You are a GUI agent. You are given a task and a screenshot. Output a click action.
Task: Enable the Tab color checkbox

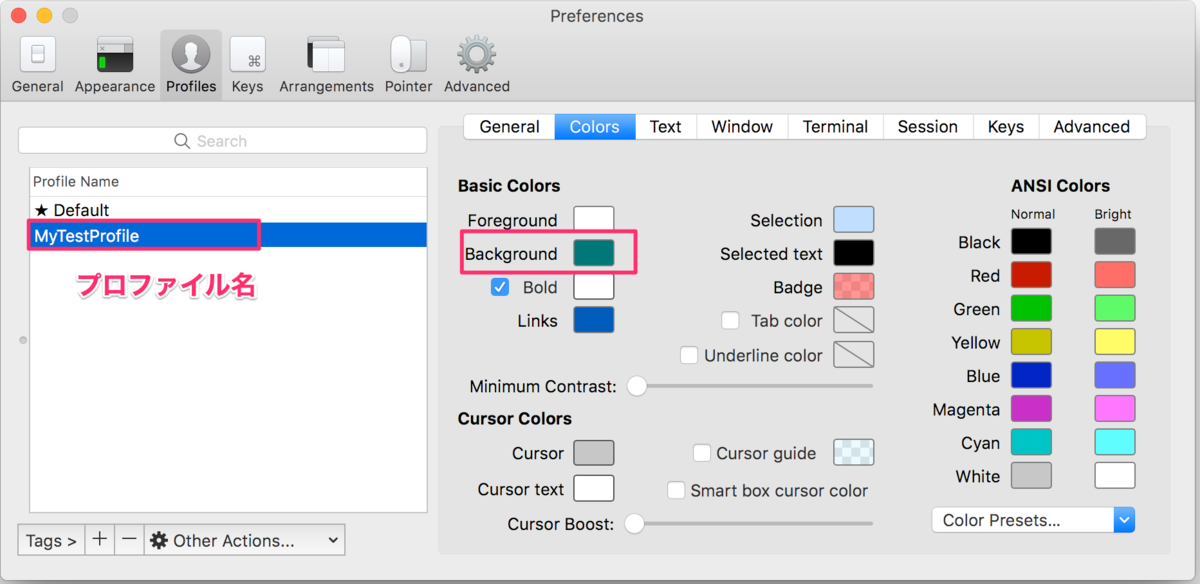(730, 321)
